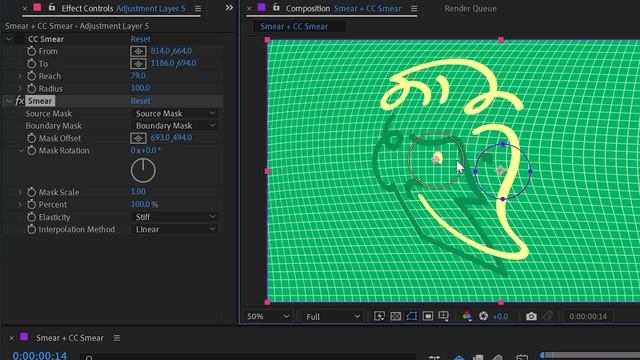Reset exposure with aperture icon
Image resolution: width=640 pixels, height=360 pixels.
(483, 316)
